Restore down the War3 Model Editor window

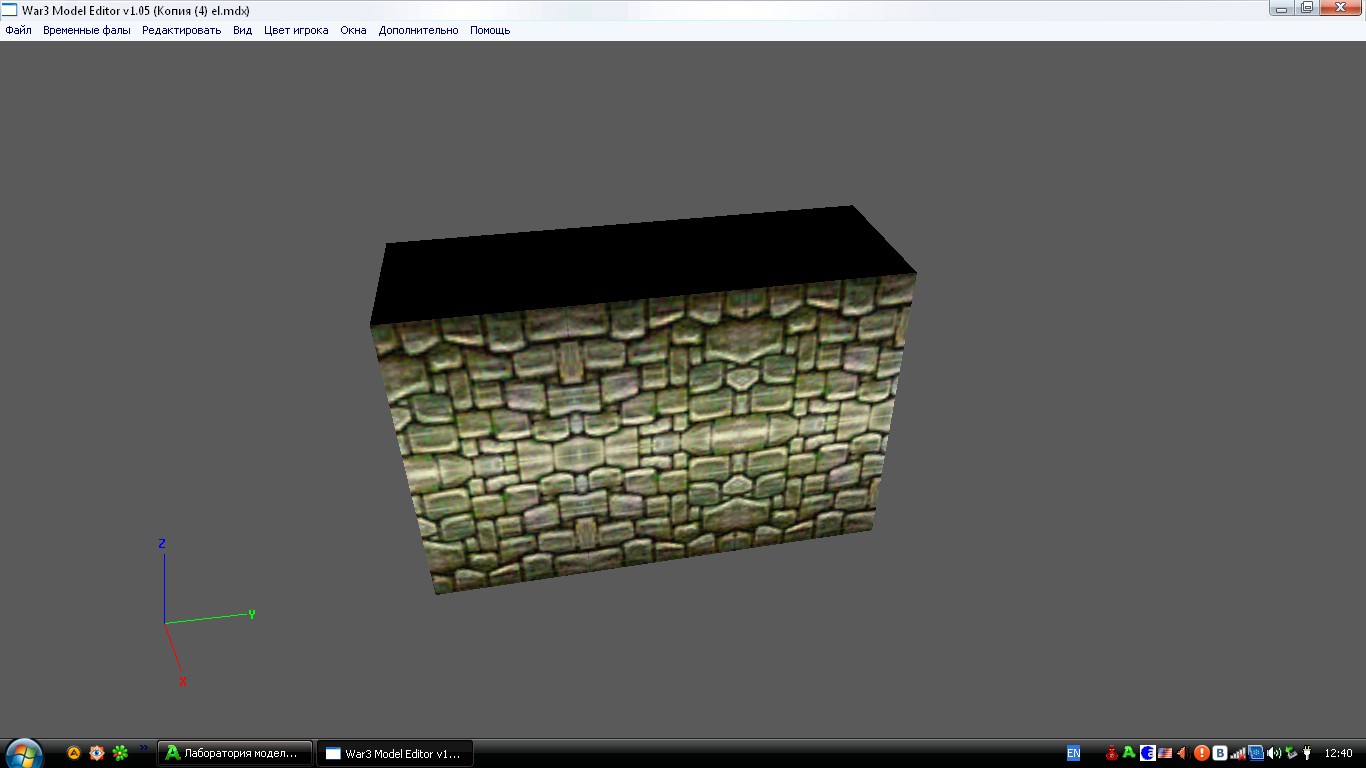click(1306, 8)
